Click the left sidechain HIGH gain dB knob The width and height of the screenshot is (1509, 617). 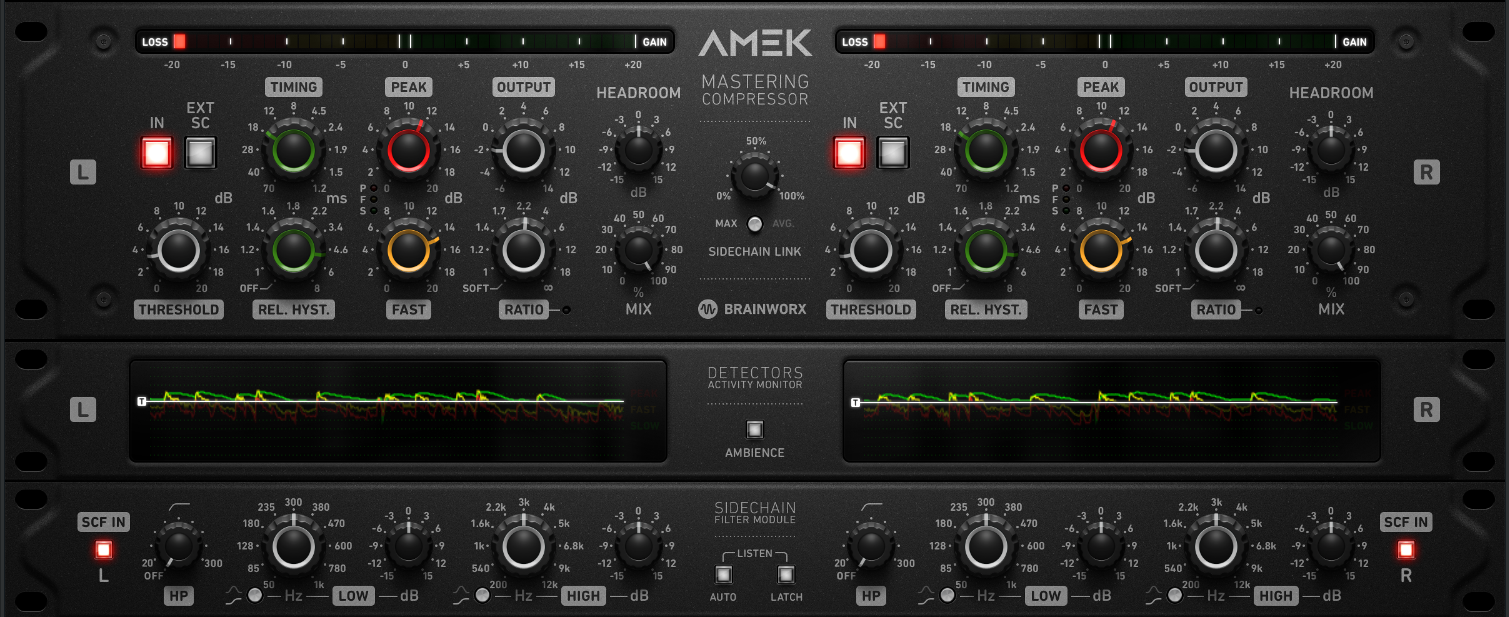[x=638, y=547]
